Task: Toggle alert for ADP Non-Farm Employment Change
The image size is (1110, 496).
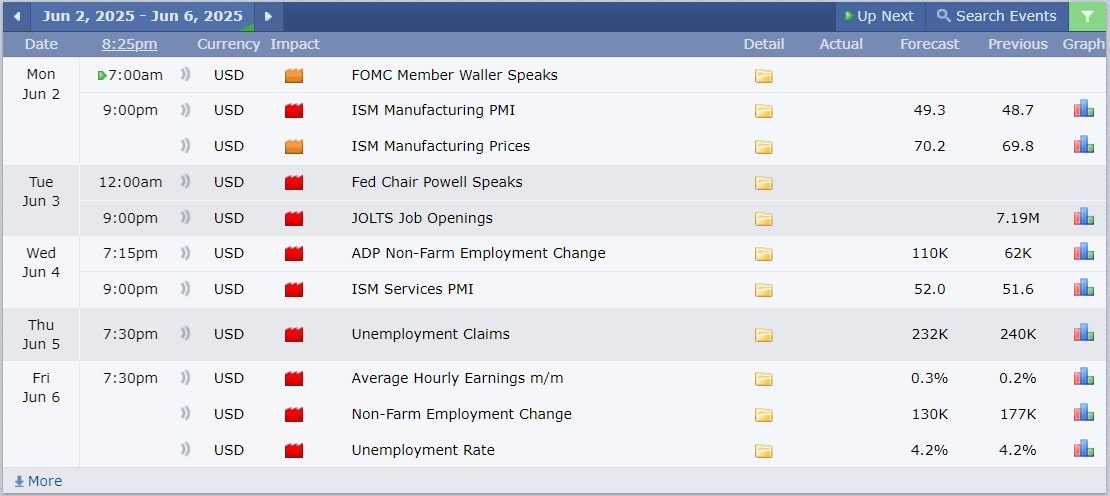Action: click(185, 253)
